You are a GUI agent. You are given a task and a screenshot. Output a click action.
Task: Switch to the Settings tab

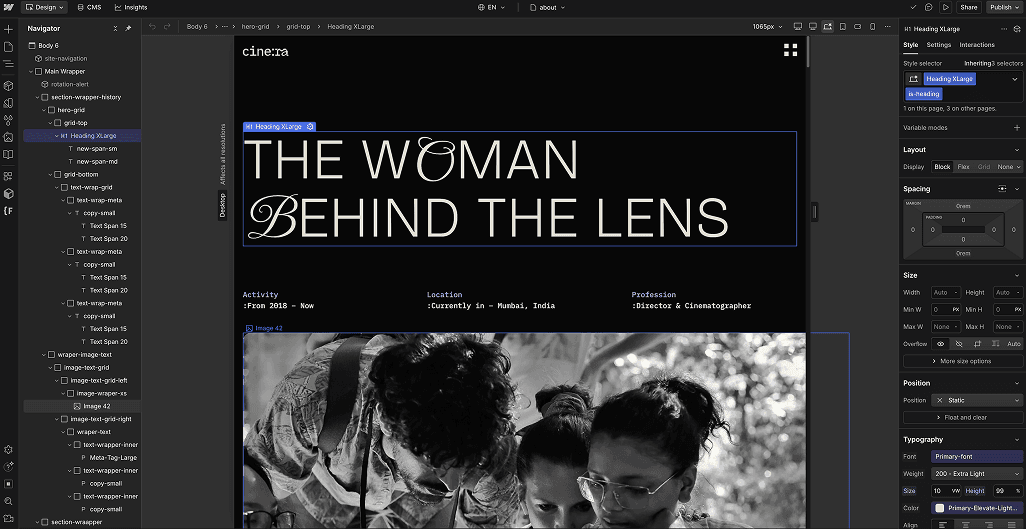[938, 45]
